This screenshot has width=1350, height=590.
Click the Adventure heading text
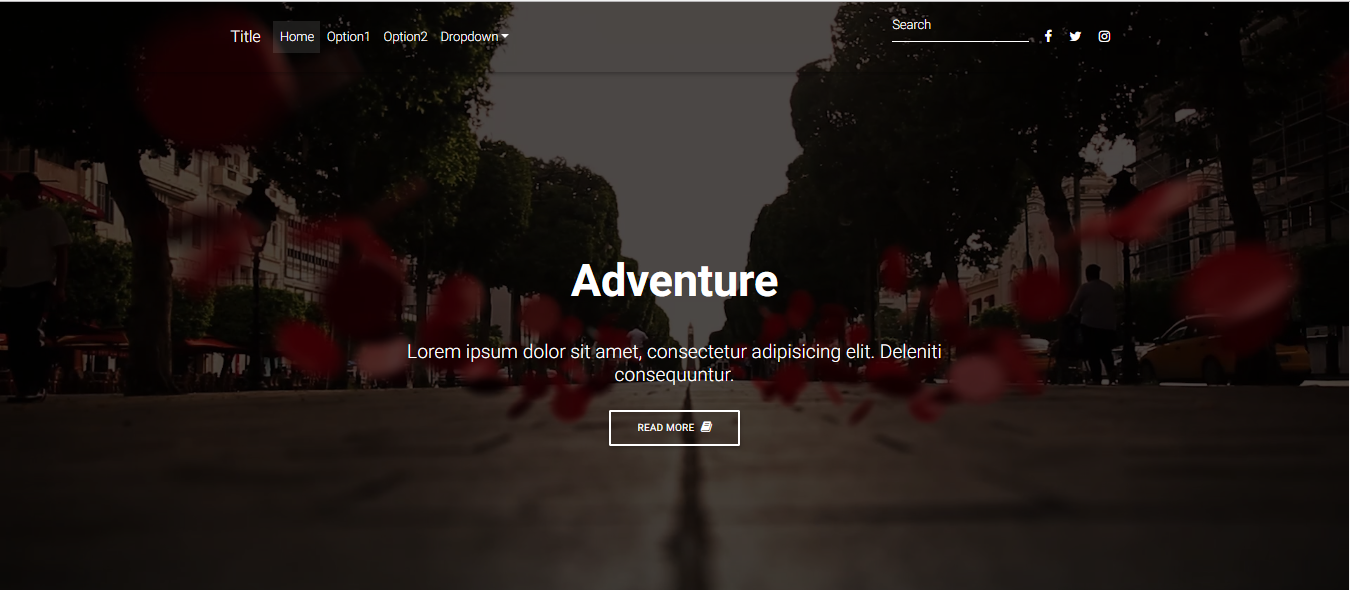[674, 280]
